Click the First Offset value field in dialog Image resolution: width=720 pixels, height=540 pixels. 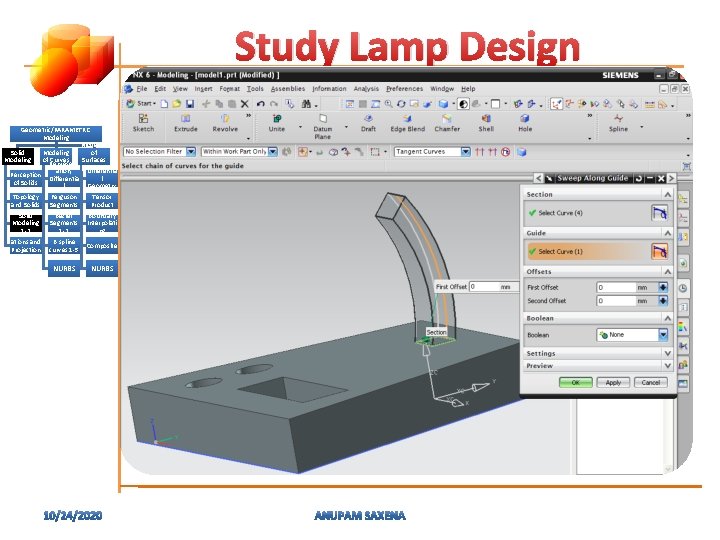point(615,287)
